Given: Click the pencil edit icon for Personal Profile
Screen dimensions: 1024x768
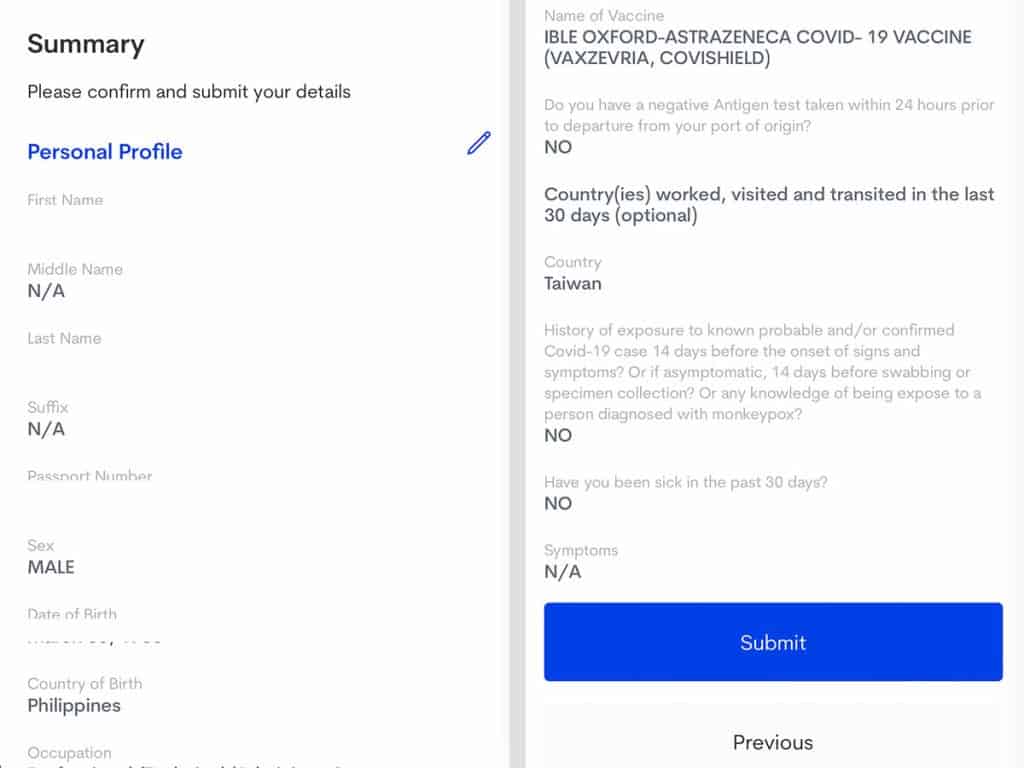Looking at the screenshot, I should (479, 143).
